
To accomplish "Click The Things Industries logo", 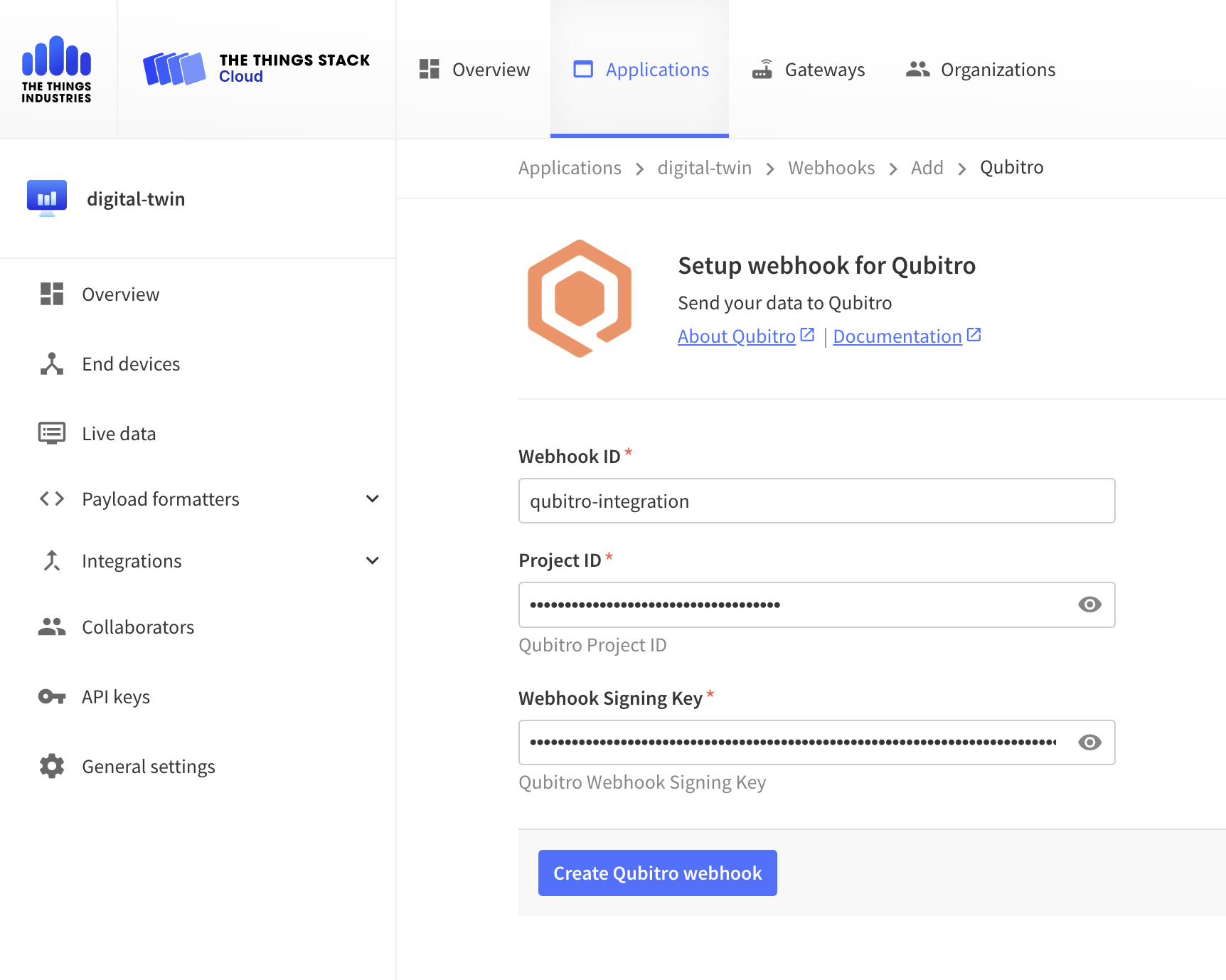I will pos(57,68).
